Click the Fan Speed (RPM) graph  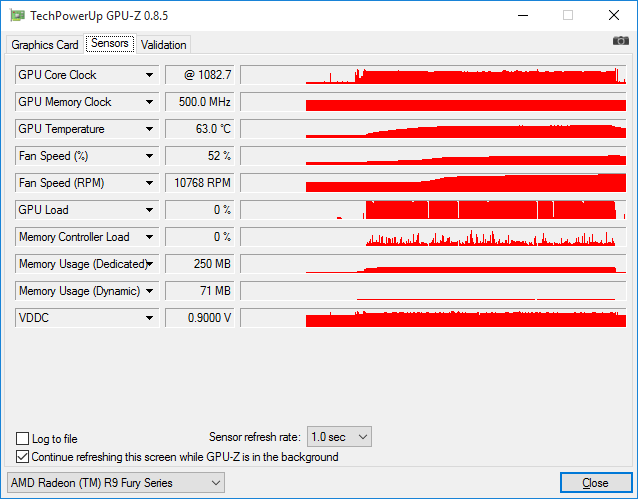(x=433, y=183)
